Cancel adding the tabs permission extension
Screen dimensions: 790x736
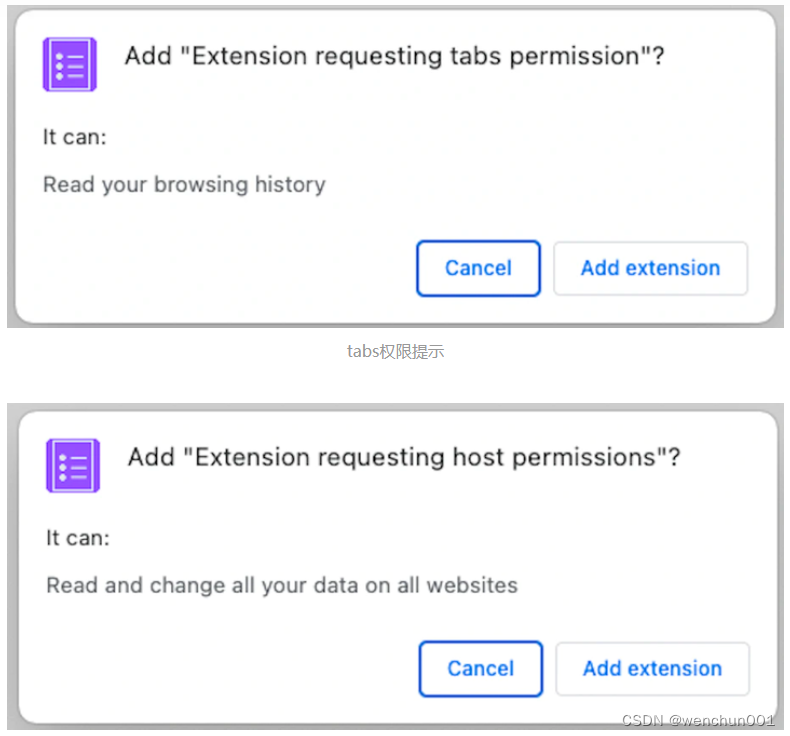coord(478,268)
